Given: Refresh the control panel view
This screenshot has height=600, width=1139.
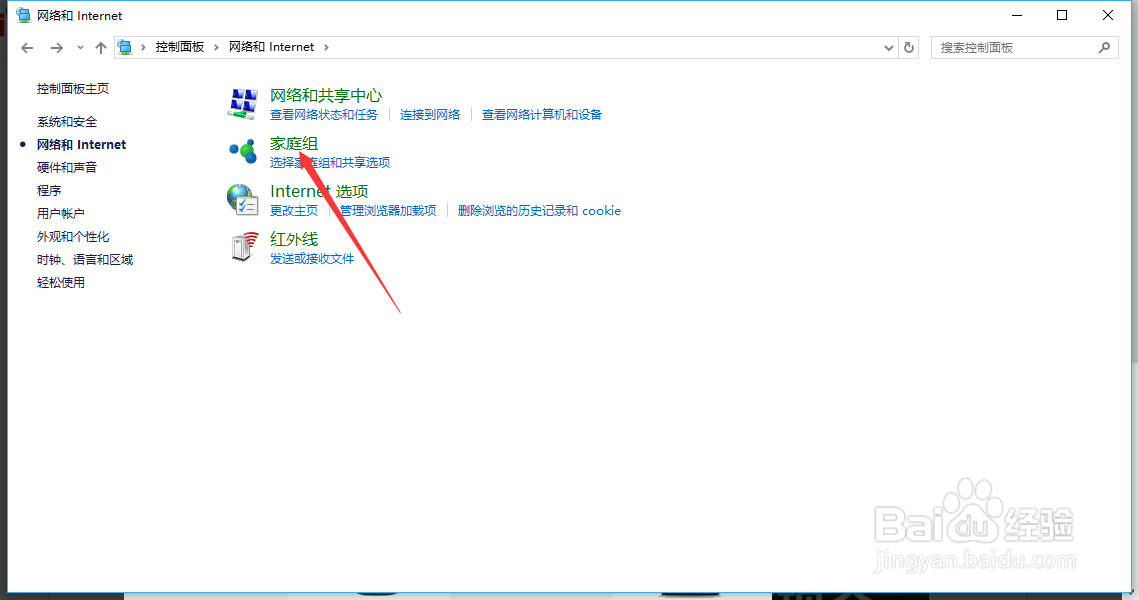Looking at the screenshot, I should pyautogui.click(x=909, y=47).
